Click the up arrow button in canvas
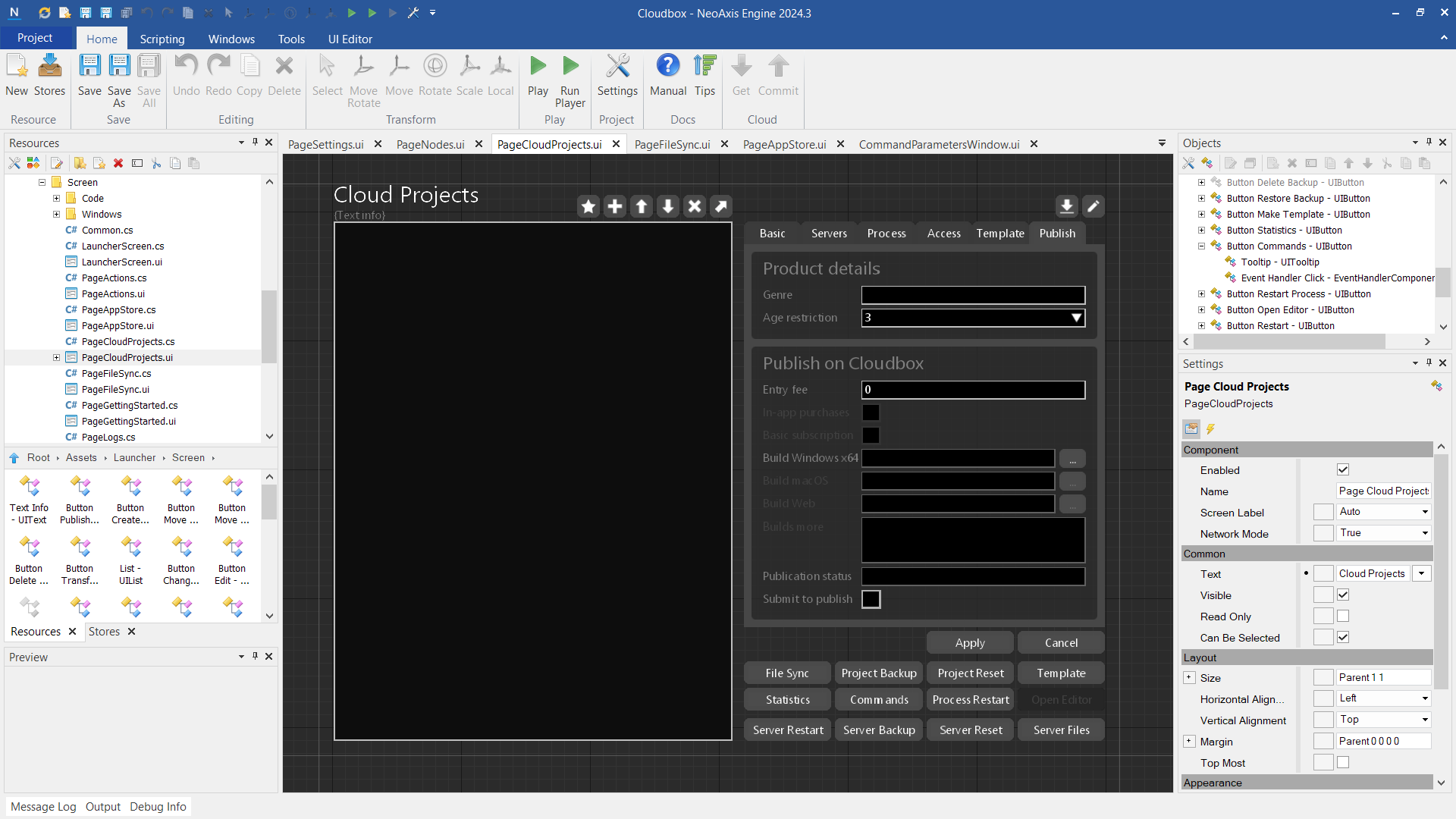Image resolution: width=1456 pixels, height=819 pixels. point(642,206)
